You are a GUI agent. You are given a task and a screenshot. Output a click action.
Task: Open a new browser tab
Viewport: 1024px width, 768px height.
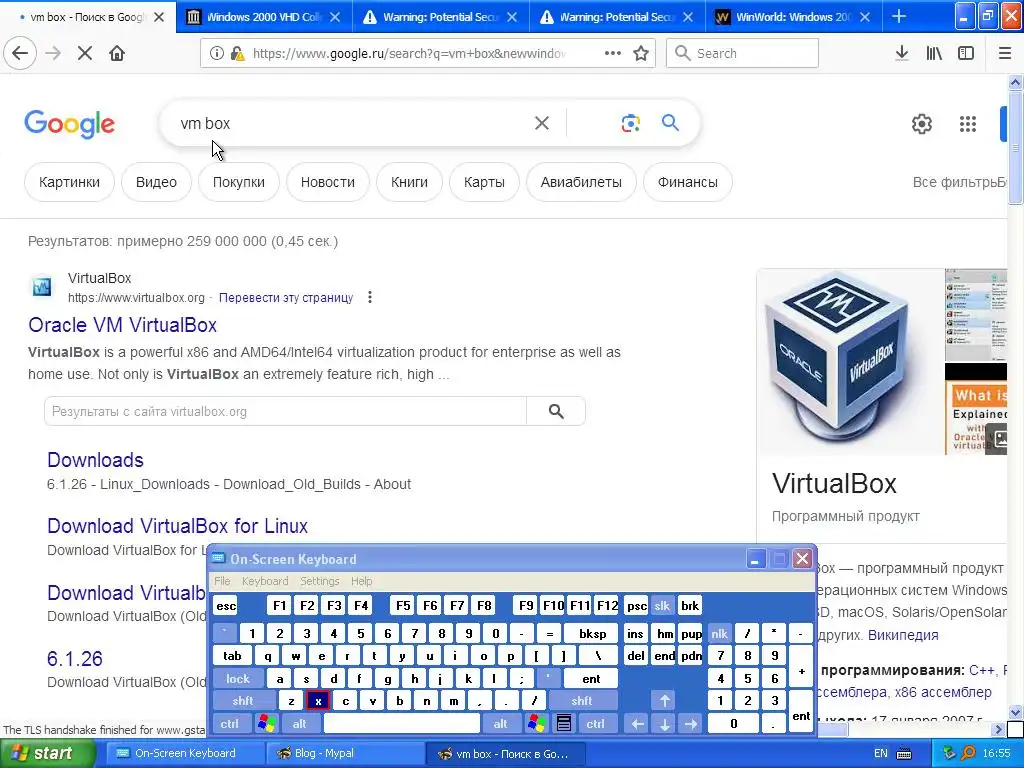(x=899, y=17)
